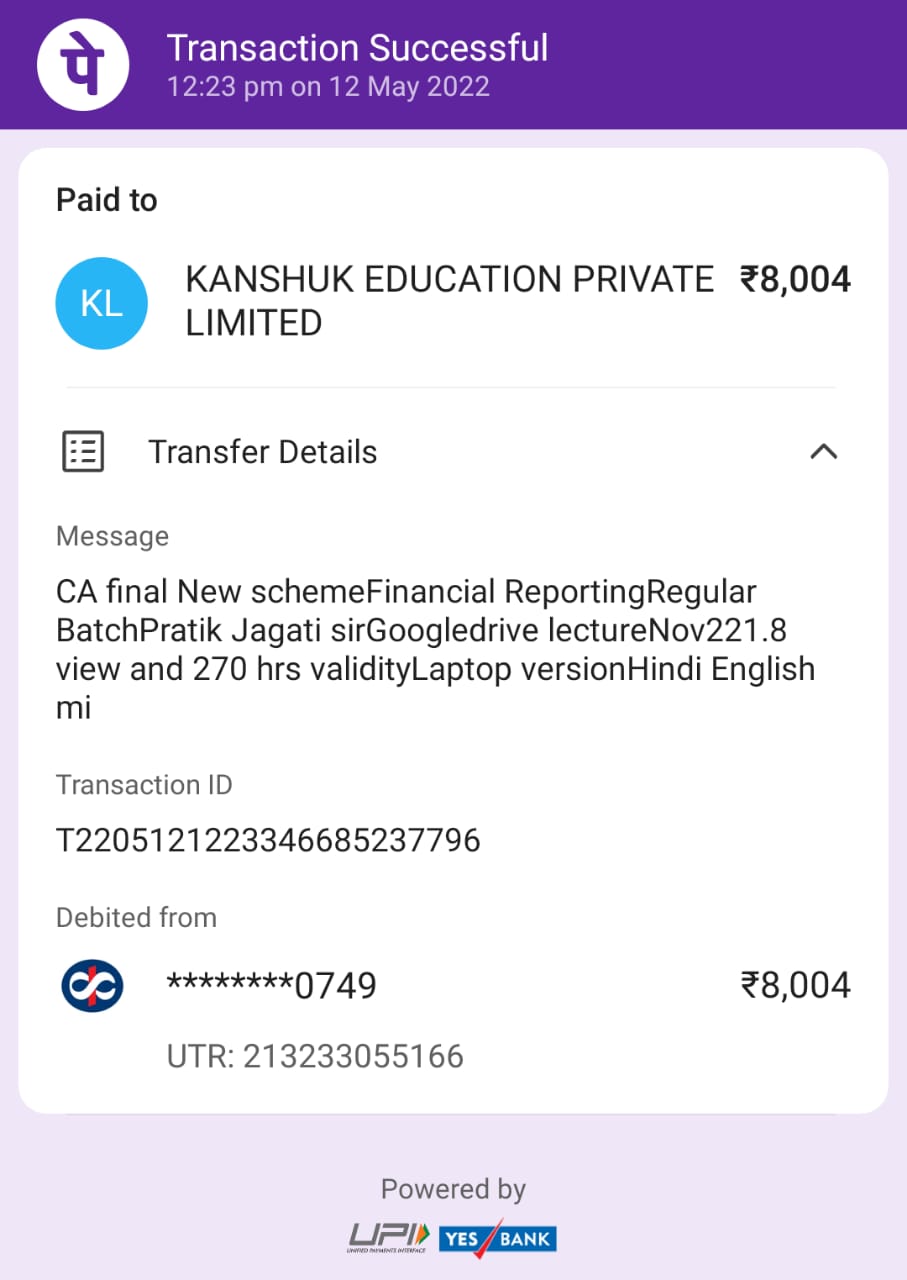Click the 12:23 pm transaction timestamp
907x1280 pixels.
coord(328,86)
